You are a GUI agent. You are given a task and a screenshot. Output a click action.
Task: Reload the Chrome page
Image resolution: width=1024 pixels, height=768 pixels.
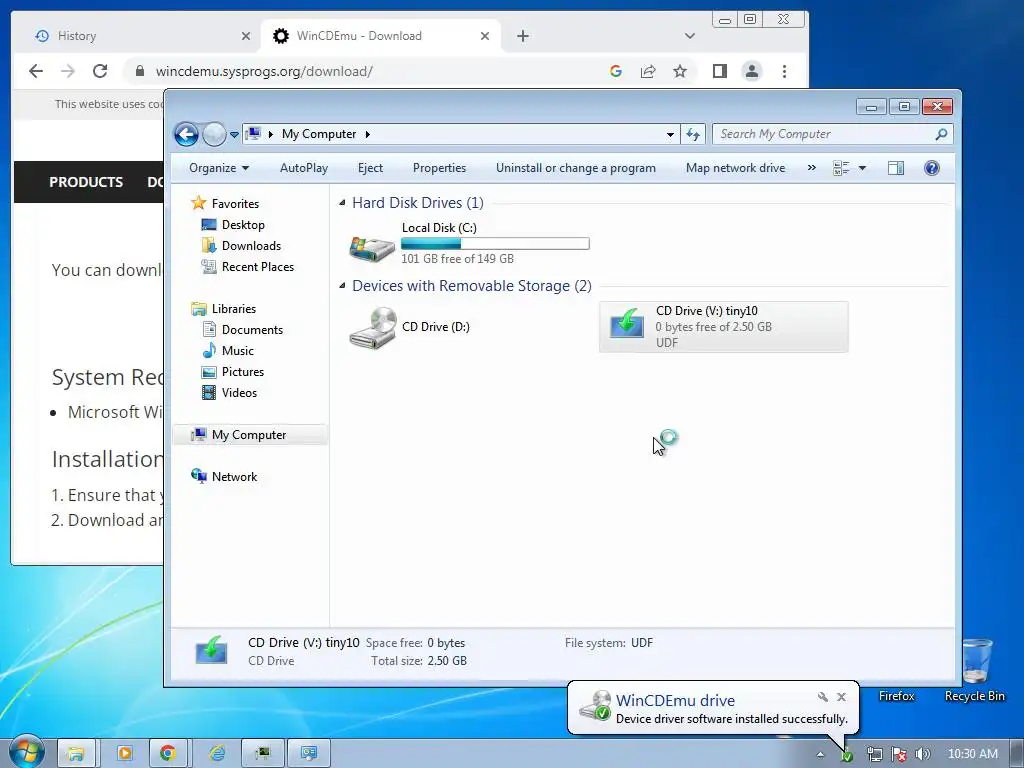tap(100, 71)
